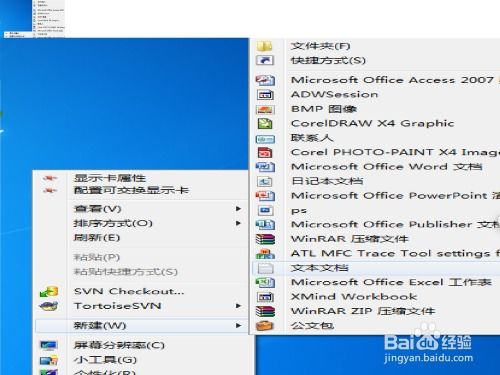This screenshot has height=375, width=500.
Task: Click the WinRAR ZIP 压缩文件 icon
Action: [265, 312]
